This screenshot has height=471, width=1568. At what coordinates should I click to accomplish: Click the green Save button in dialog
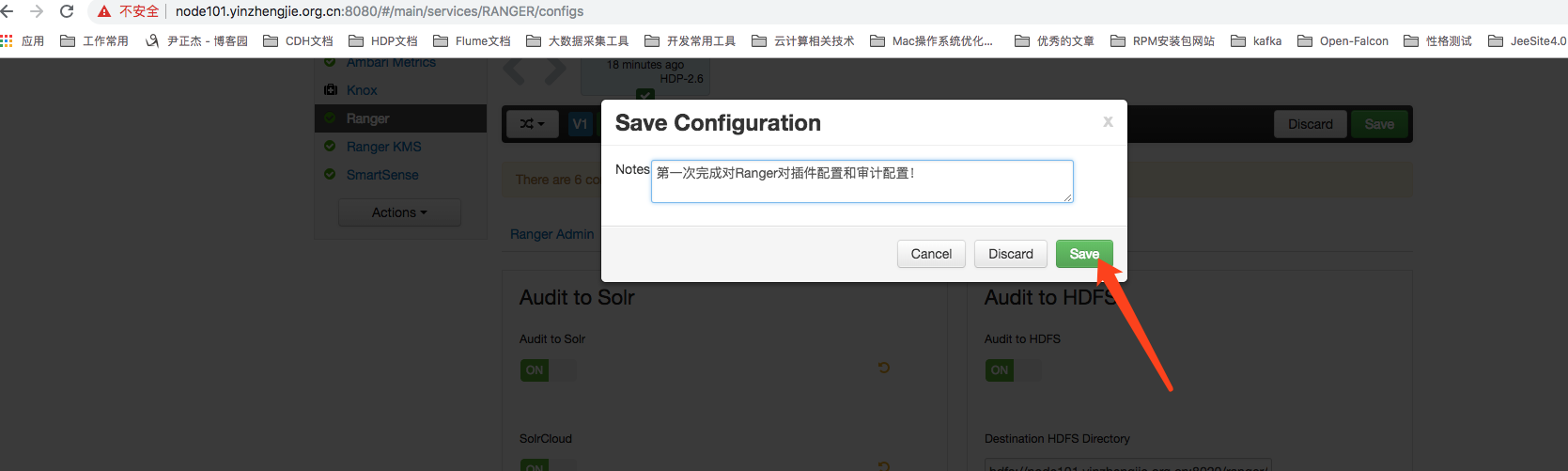[x=1083, y=254]
